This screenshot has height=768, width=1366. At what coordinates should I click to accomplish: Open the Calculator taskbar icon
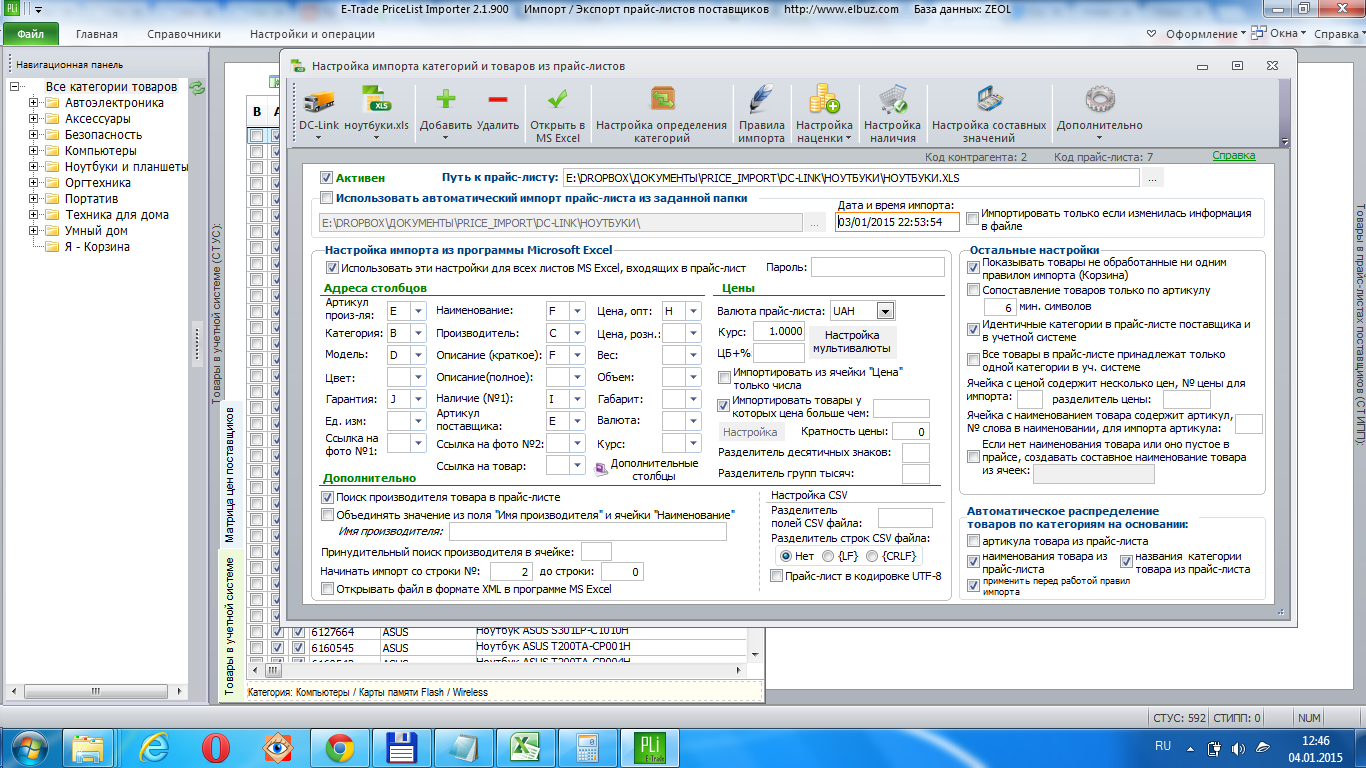tap(585, 747)
